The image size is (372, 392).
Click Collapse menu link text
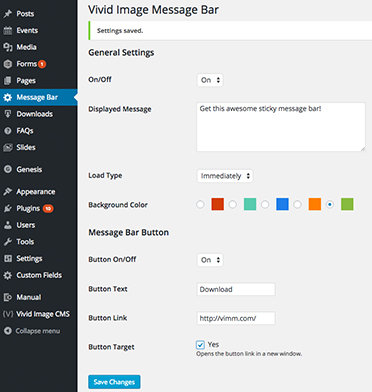click(38, 331)
